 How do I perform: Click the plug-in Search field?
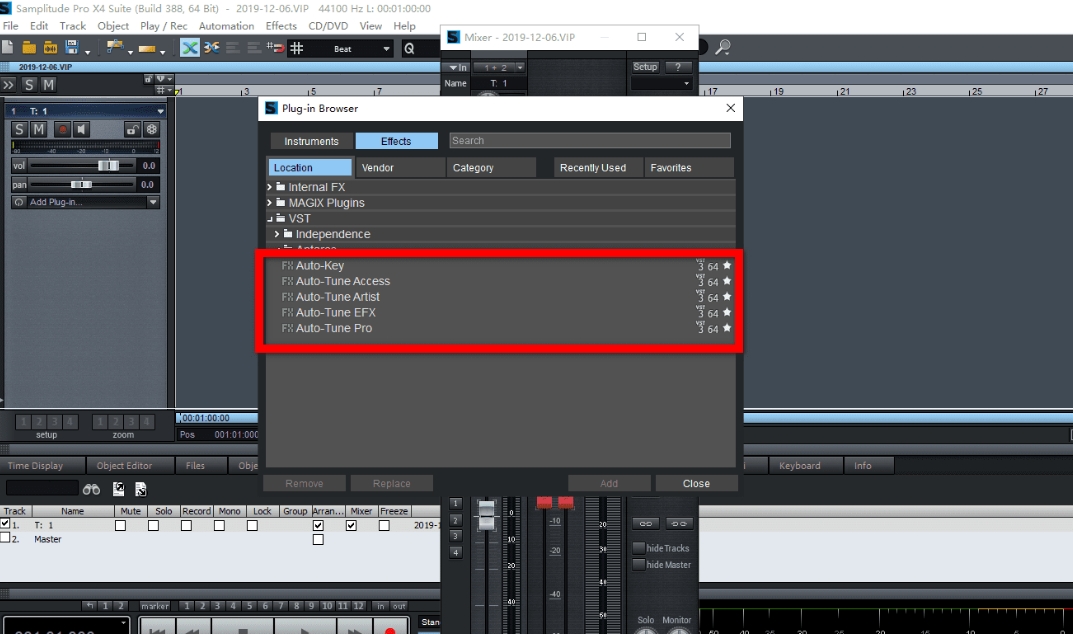point(590,140)
